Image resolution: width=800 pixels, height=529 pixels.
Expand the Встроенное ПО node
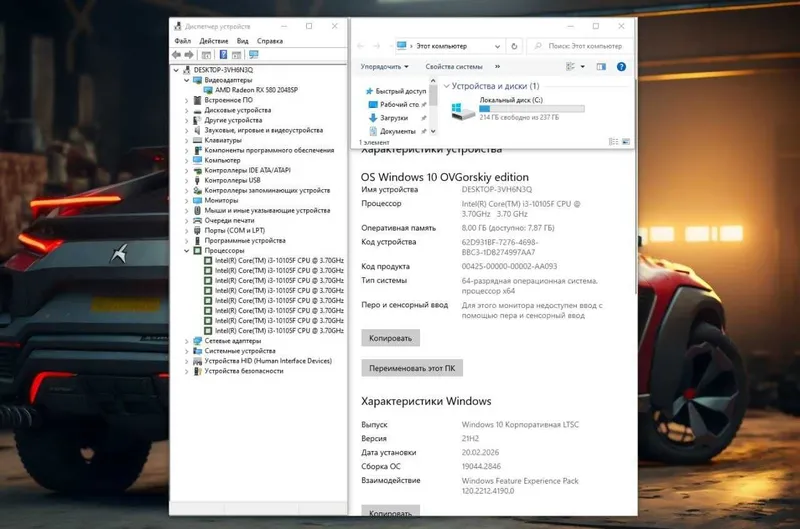click(187, 100)
